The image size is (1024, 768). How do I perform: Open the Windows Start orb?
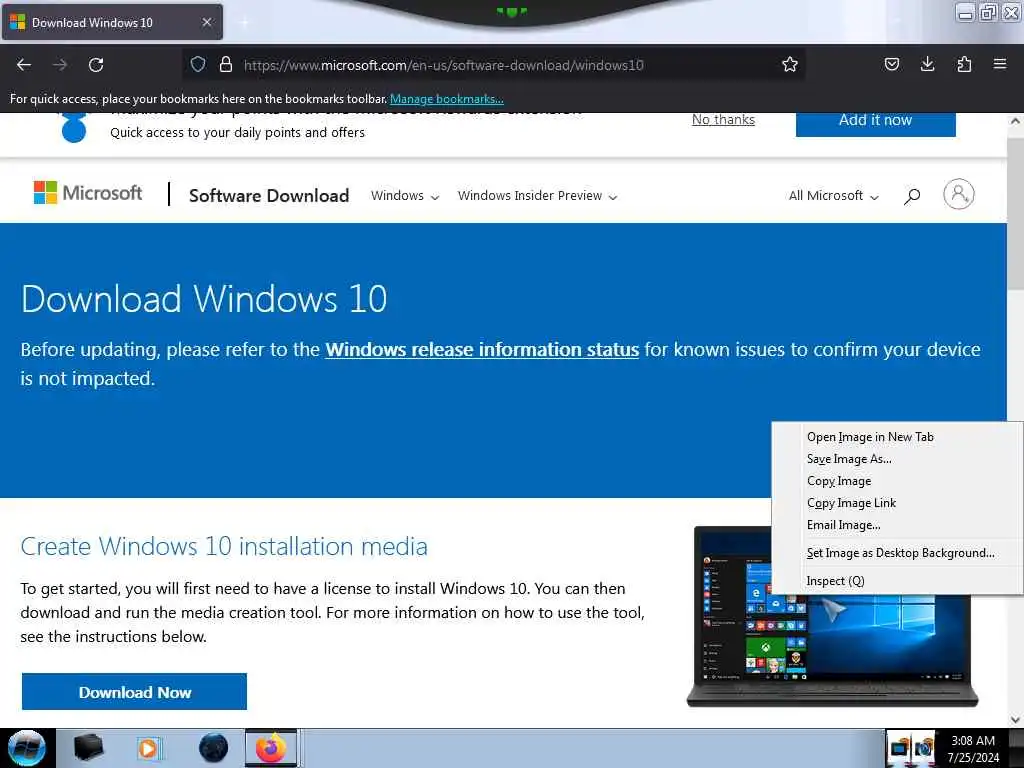pyautogui.click(x=27, y=748)
